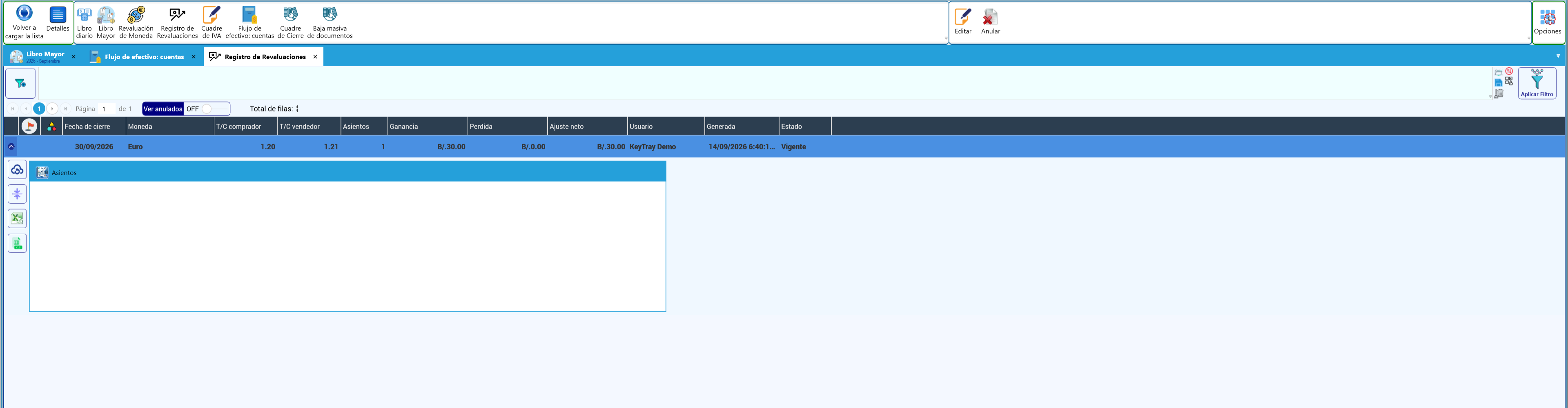Click the Anular icon in the toolbar

click(990, 21)
